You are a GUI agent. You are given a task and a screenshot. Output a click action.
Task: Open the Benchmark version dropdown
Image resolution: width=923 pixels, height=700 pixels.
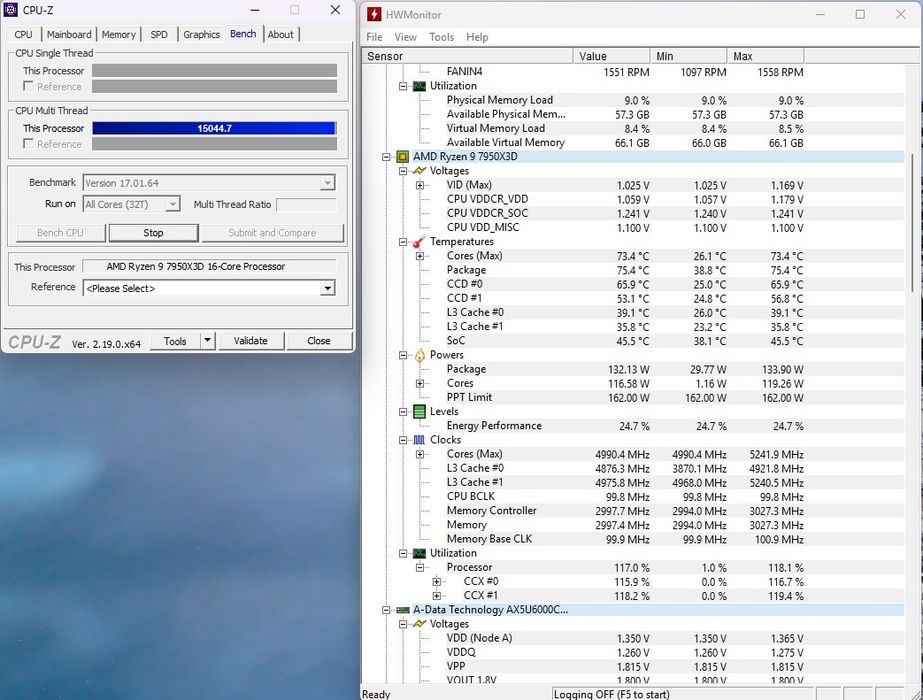tap(328, 183)
